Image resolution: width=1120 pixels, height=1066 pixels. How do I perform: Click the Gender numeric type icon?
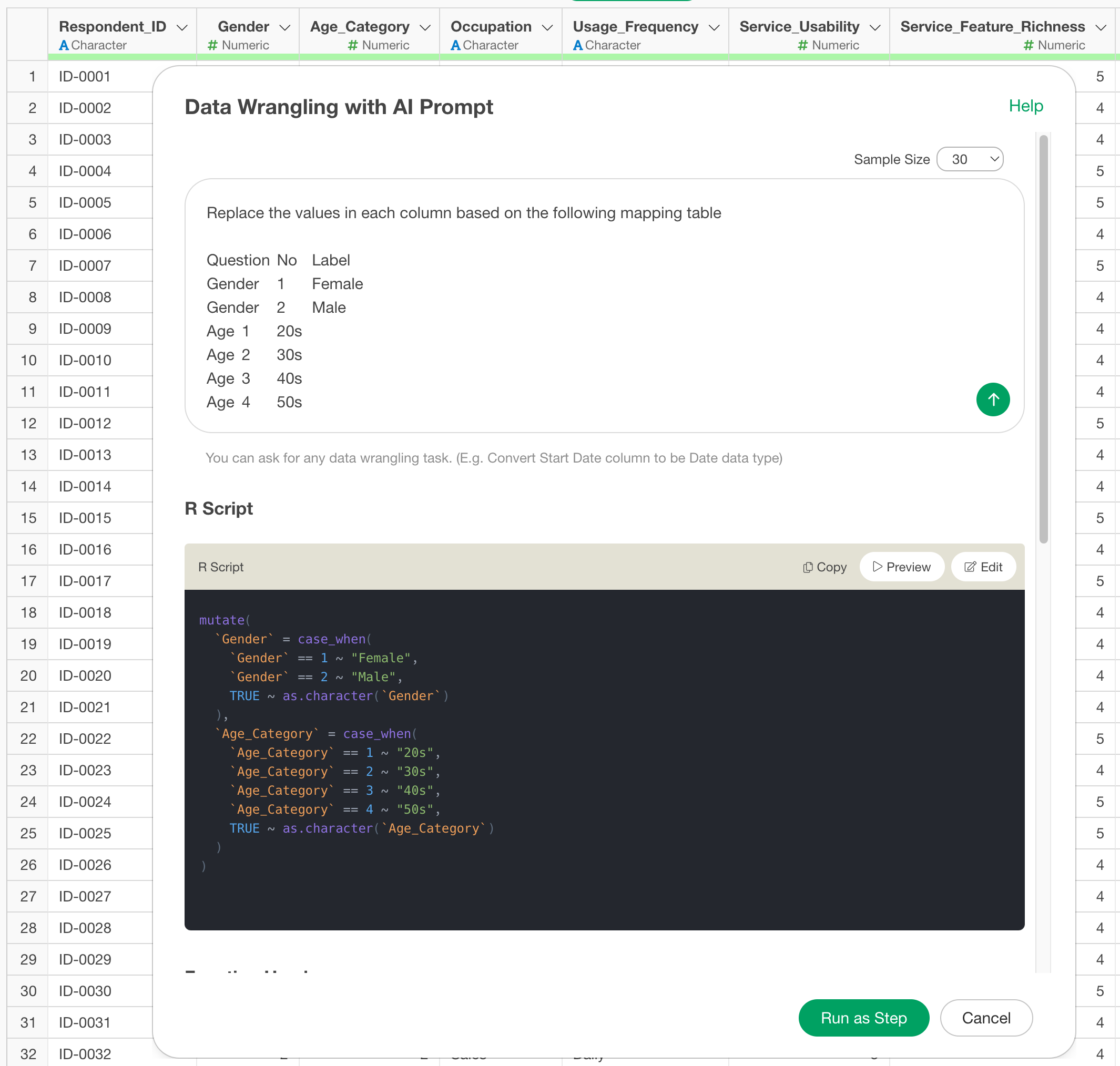(x=212, y=45)
